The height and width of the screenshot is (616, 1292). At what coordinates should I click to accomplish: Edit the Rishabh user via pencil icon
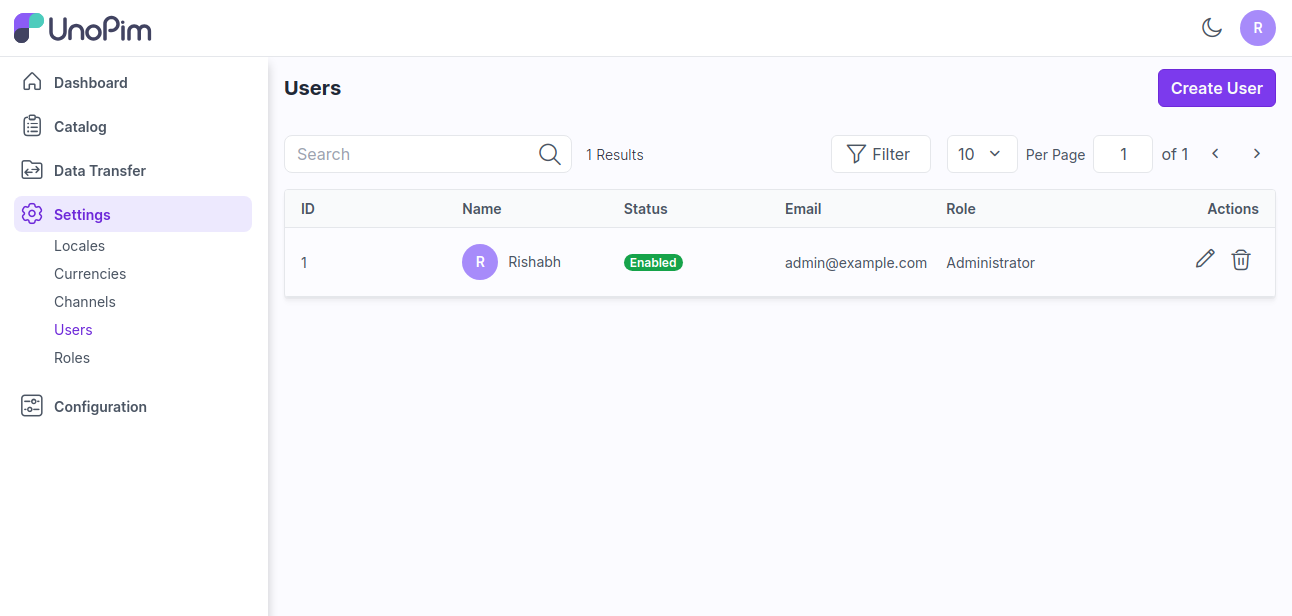click(x=1204, y=259)
